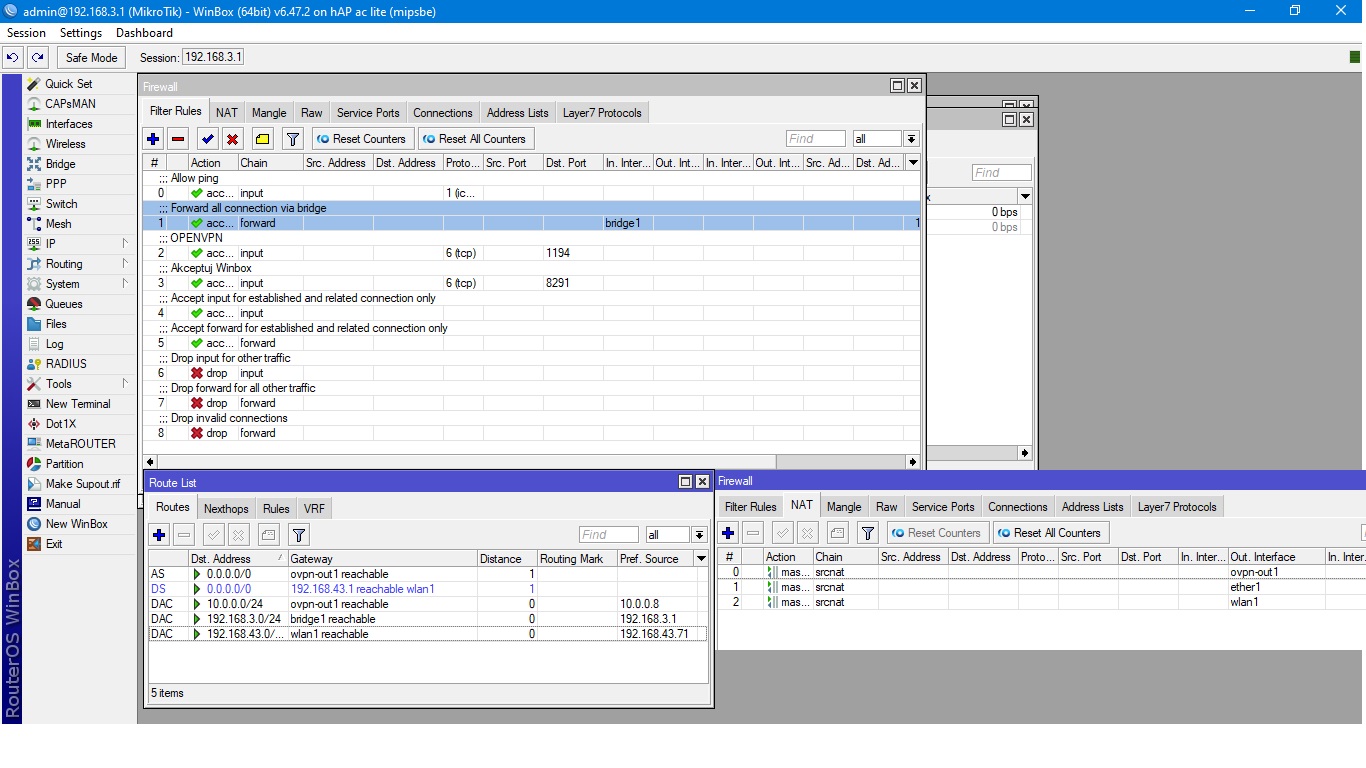The width and height of the screenshot is (1366, 768).
Task: Expand the IP submenu in sidebar
Action: coord(50,244)
